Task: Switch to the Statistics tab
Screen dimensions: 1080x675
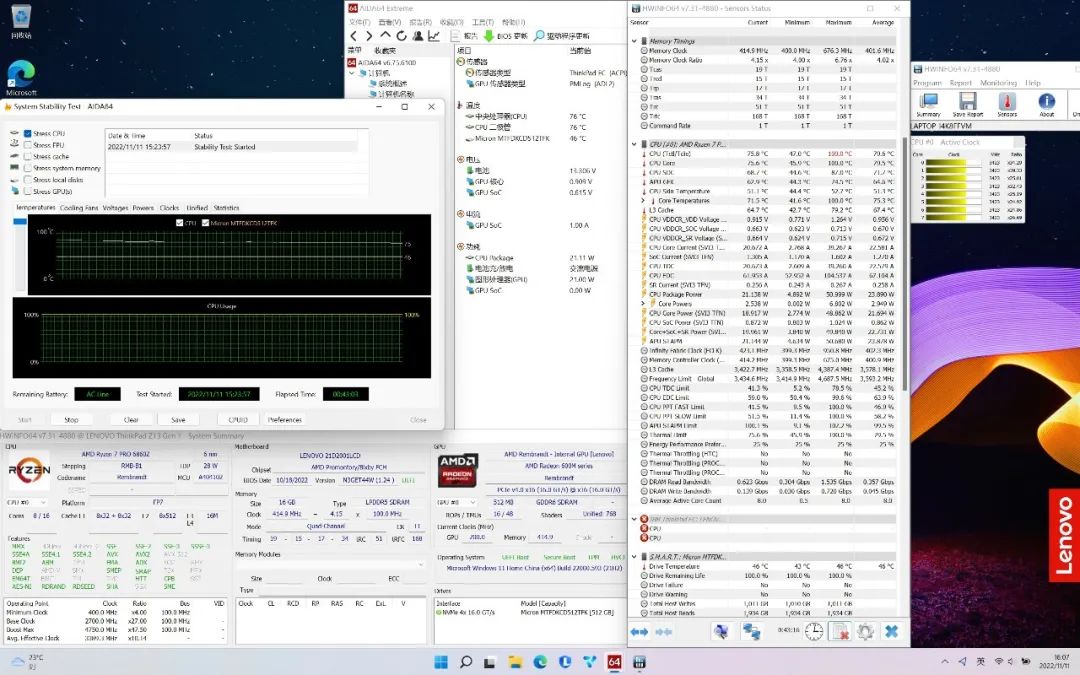Action: pyautogui.click(x=226, y=208)
